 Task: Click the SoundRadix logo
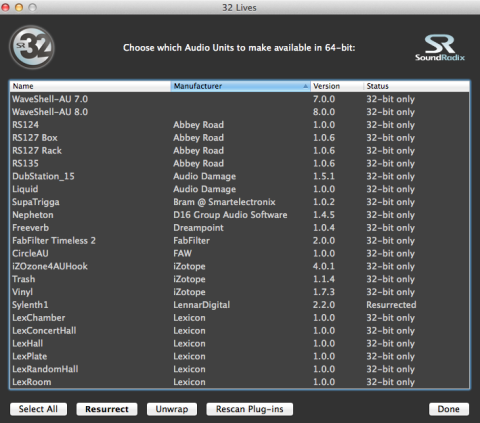point(440,48)
